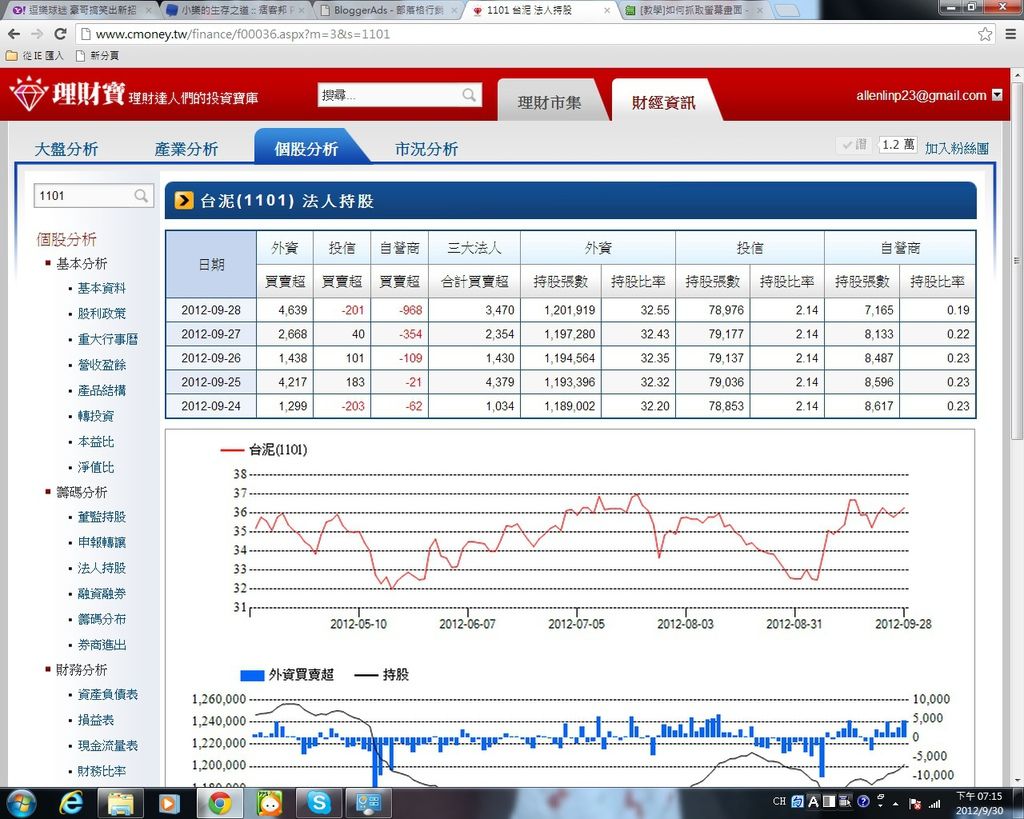Screen dimensions: 1024x819
Task: Click the browser forward arrow
Action: point(37,34)
